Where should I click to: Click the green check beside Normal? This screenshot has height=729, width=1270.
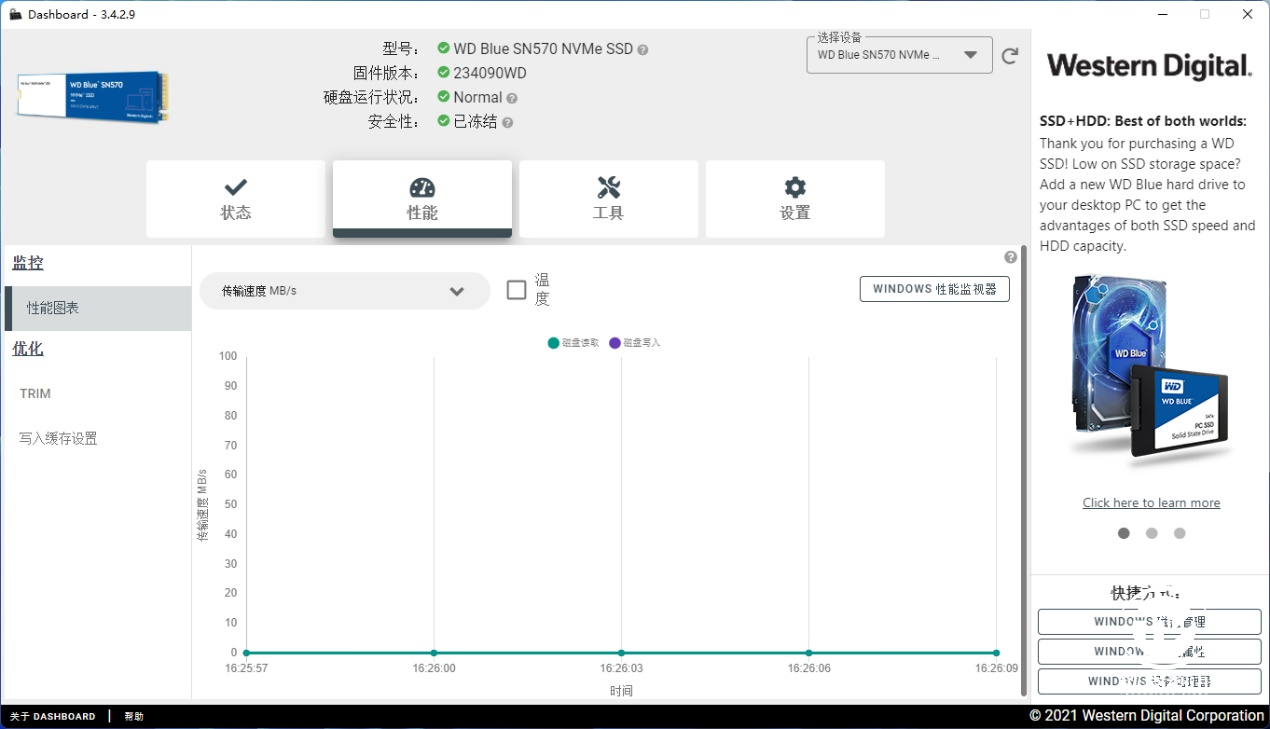coord(444,97)
